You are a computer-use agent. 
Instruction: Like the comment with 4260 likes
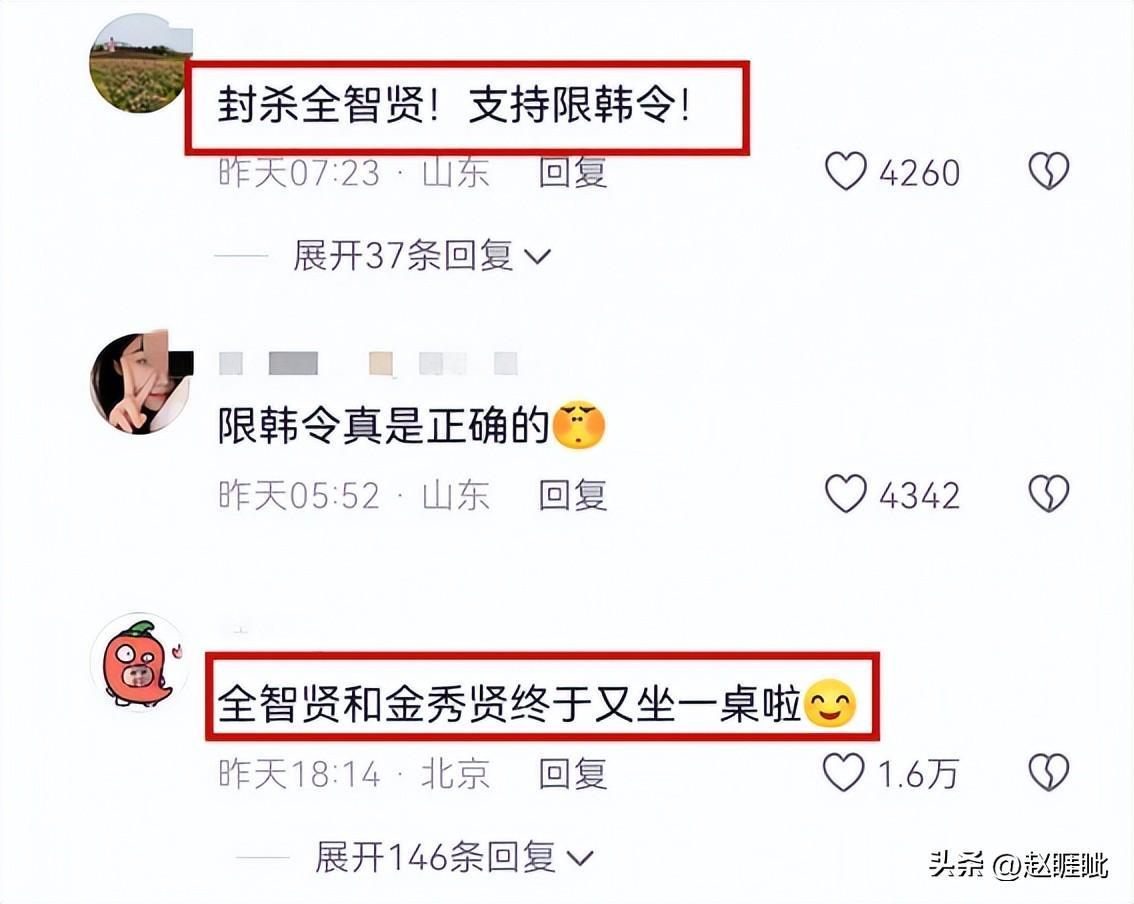click(x=845, y=171)
